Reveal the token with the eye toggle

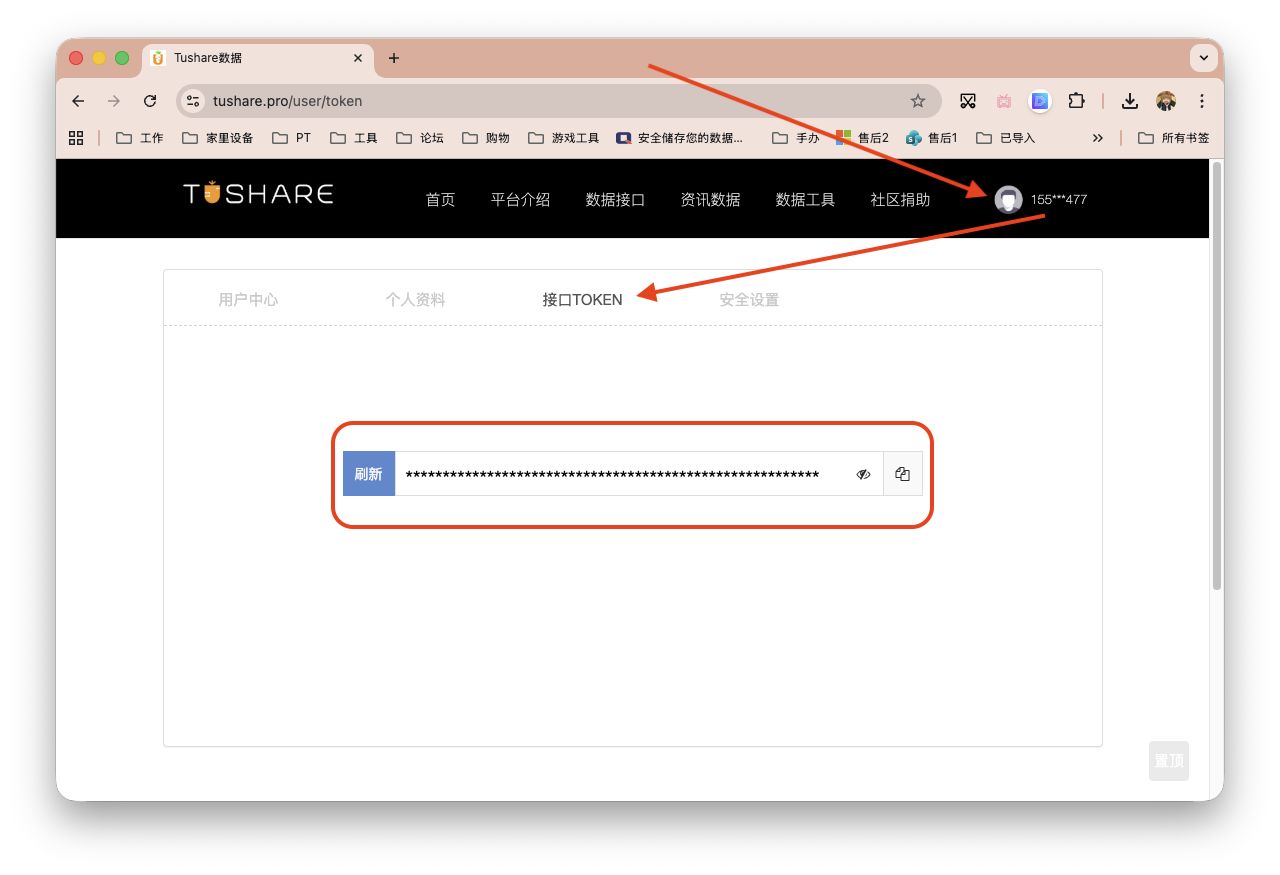tap(862, 473)
